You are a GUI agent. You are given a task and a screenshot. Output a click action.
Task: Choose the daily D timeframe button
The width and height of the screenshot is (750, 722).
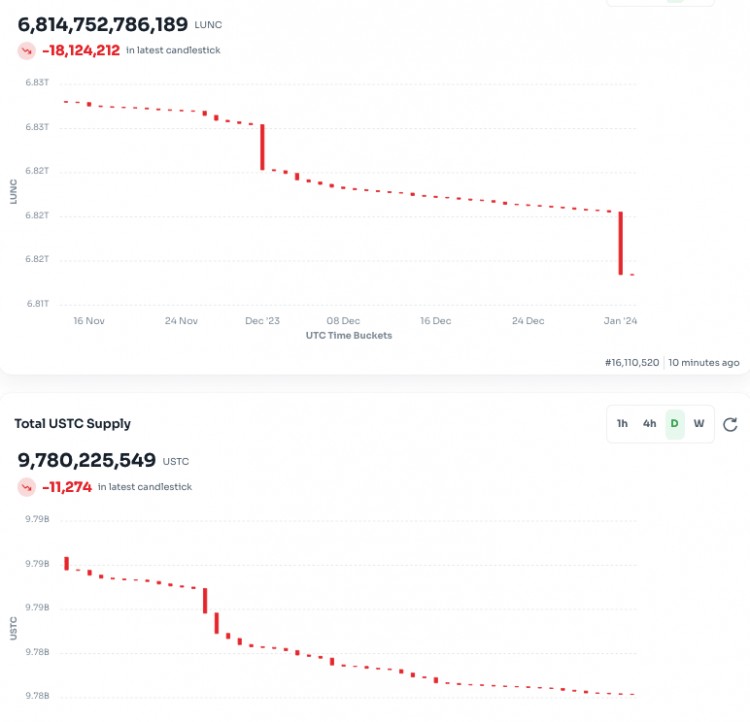pyautogui.click(x=674, y=424)
